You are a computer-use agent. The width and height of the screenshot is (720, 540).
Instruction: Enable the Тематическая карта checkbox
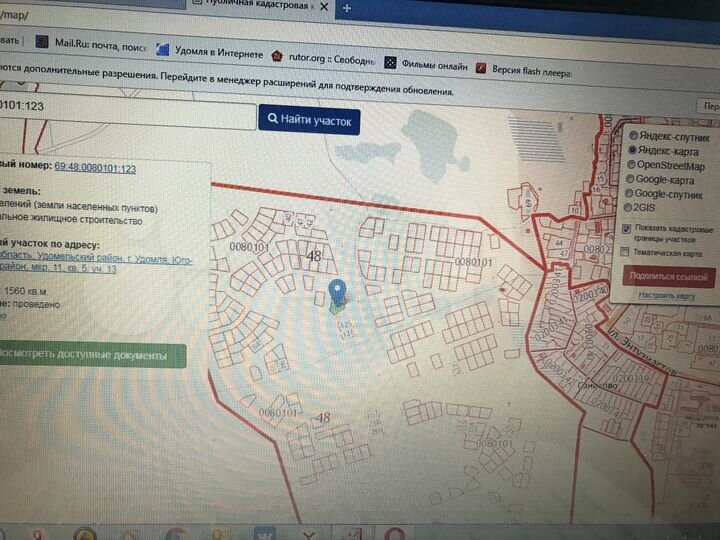(624, 253)
